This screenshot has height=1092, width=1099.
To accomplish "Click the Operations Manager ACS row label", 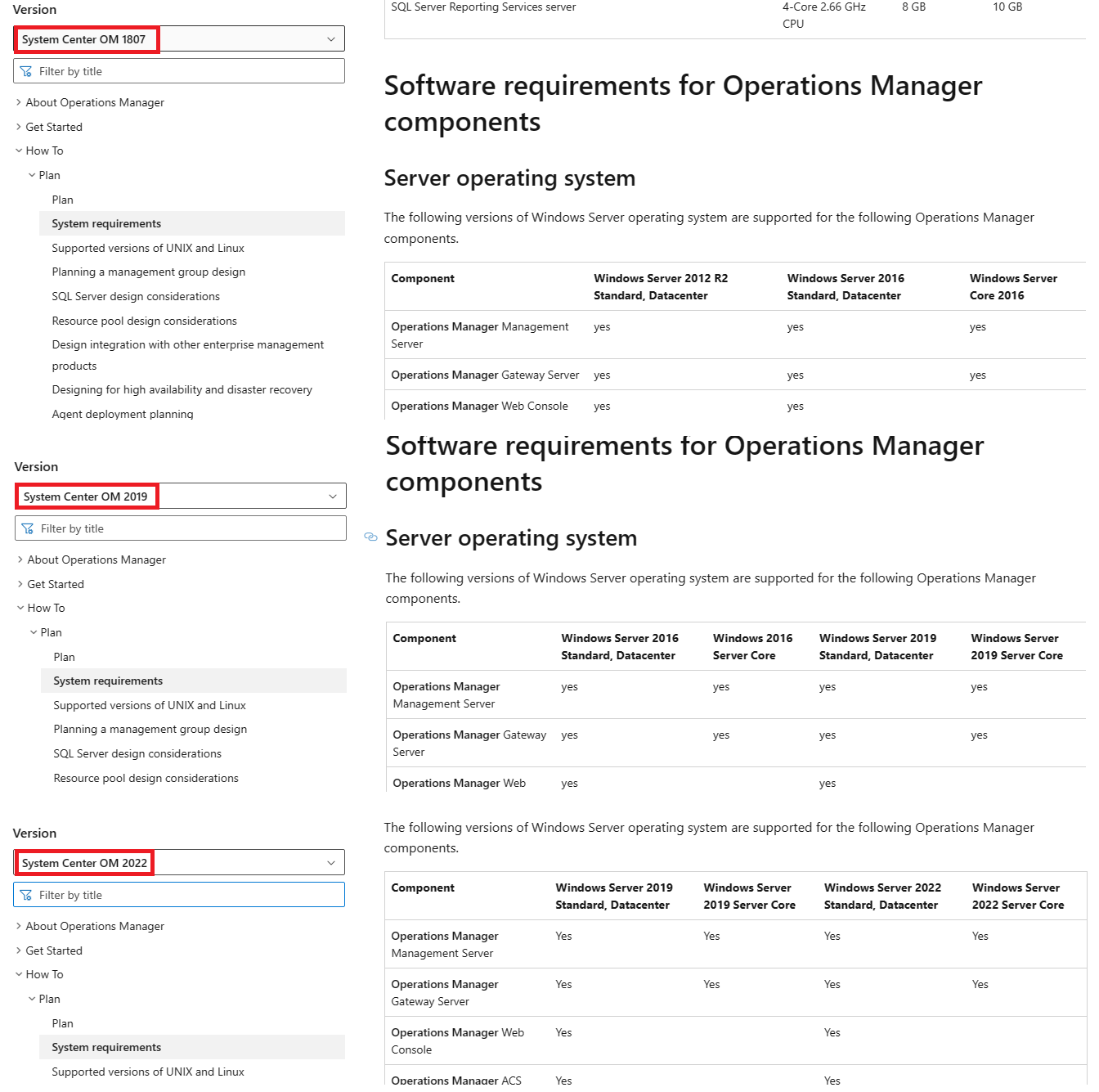I will (456, 1080).
